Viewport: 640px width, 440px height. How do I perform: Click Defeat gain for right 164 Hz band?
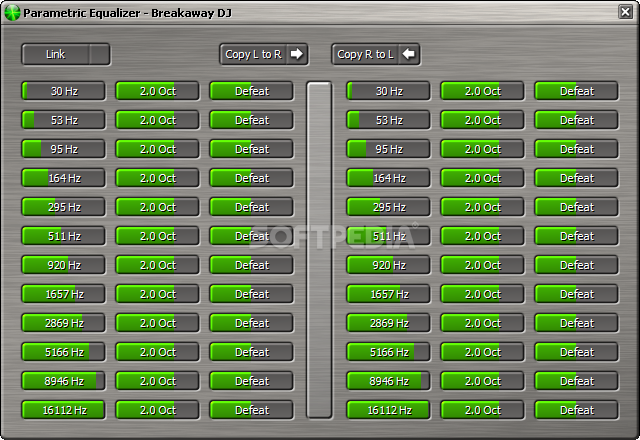576,178
